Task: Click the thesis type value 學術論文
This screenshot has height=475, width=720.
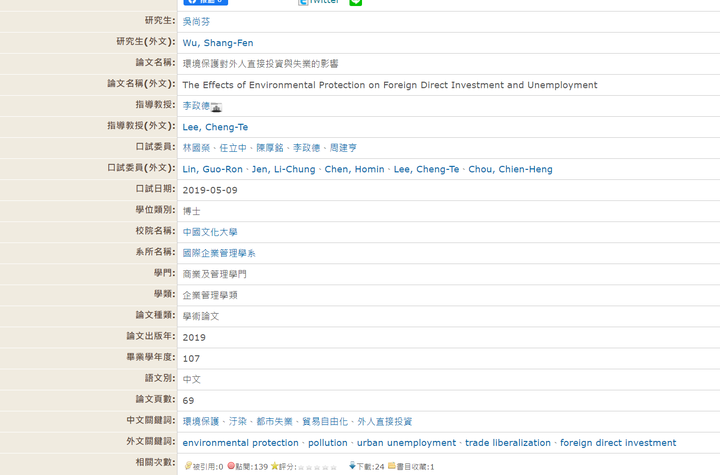Action: point(201,316)
